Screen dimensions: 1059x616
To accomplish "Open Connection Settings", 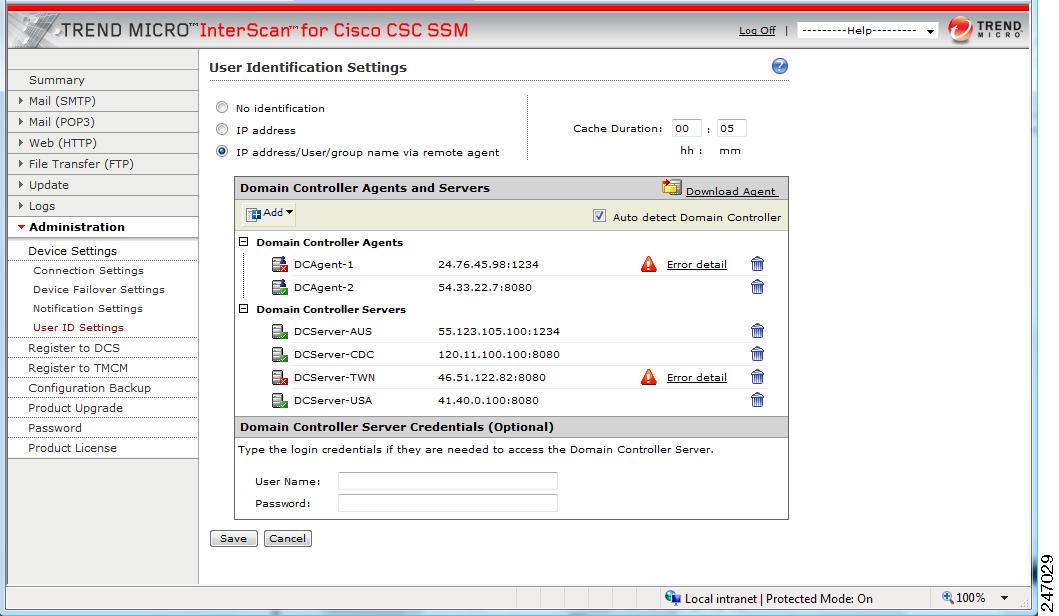I will point(88,270).
